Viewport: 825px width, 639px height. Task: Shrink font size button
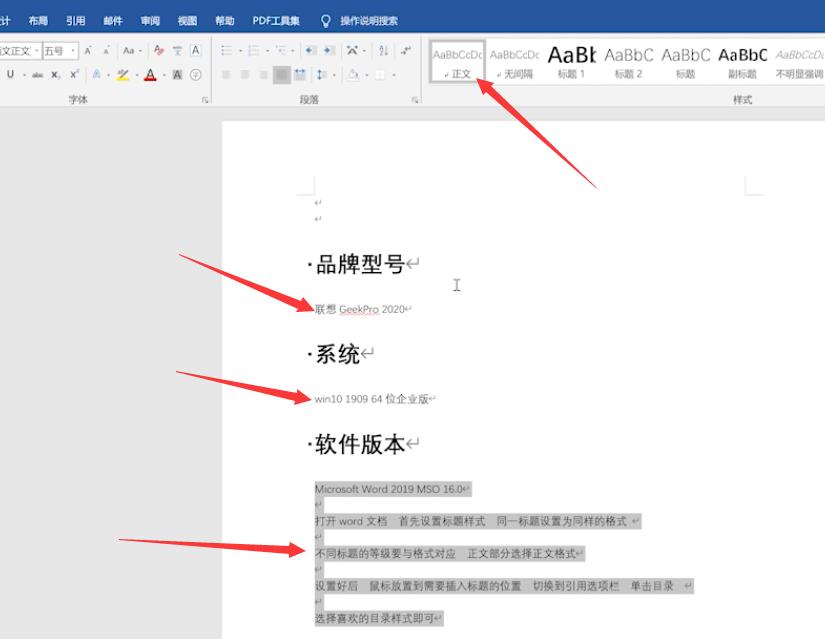point(106,51)
